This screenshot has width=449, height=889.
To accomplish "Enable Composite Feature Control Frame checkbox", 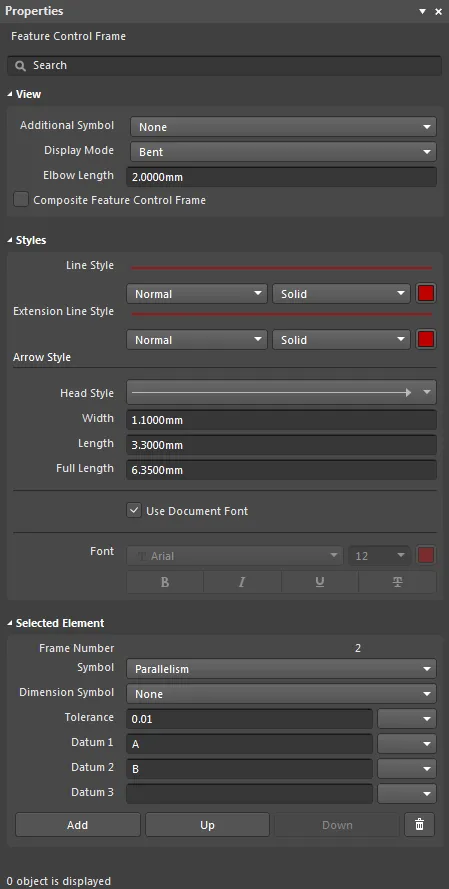I will (21, 200).
